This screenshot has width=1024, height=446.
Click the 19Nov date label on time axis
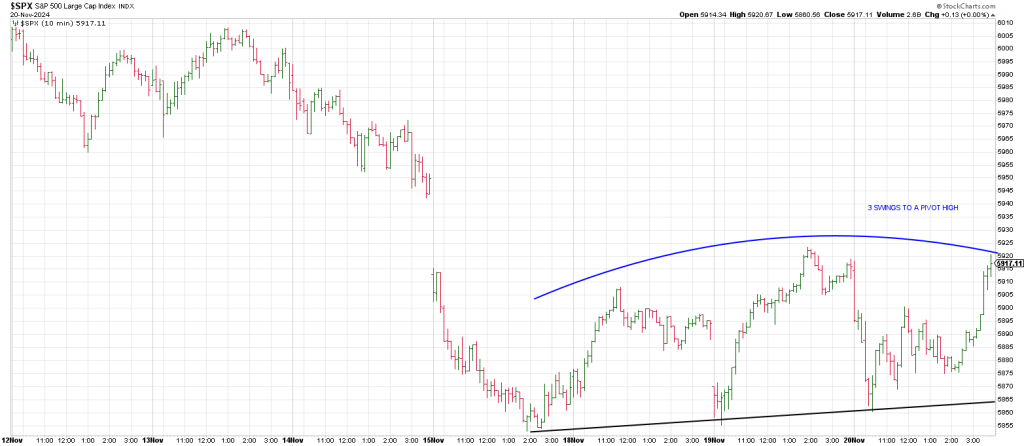(711, 439)
